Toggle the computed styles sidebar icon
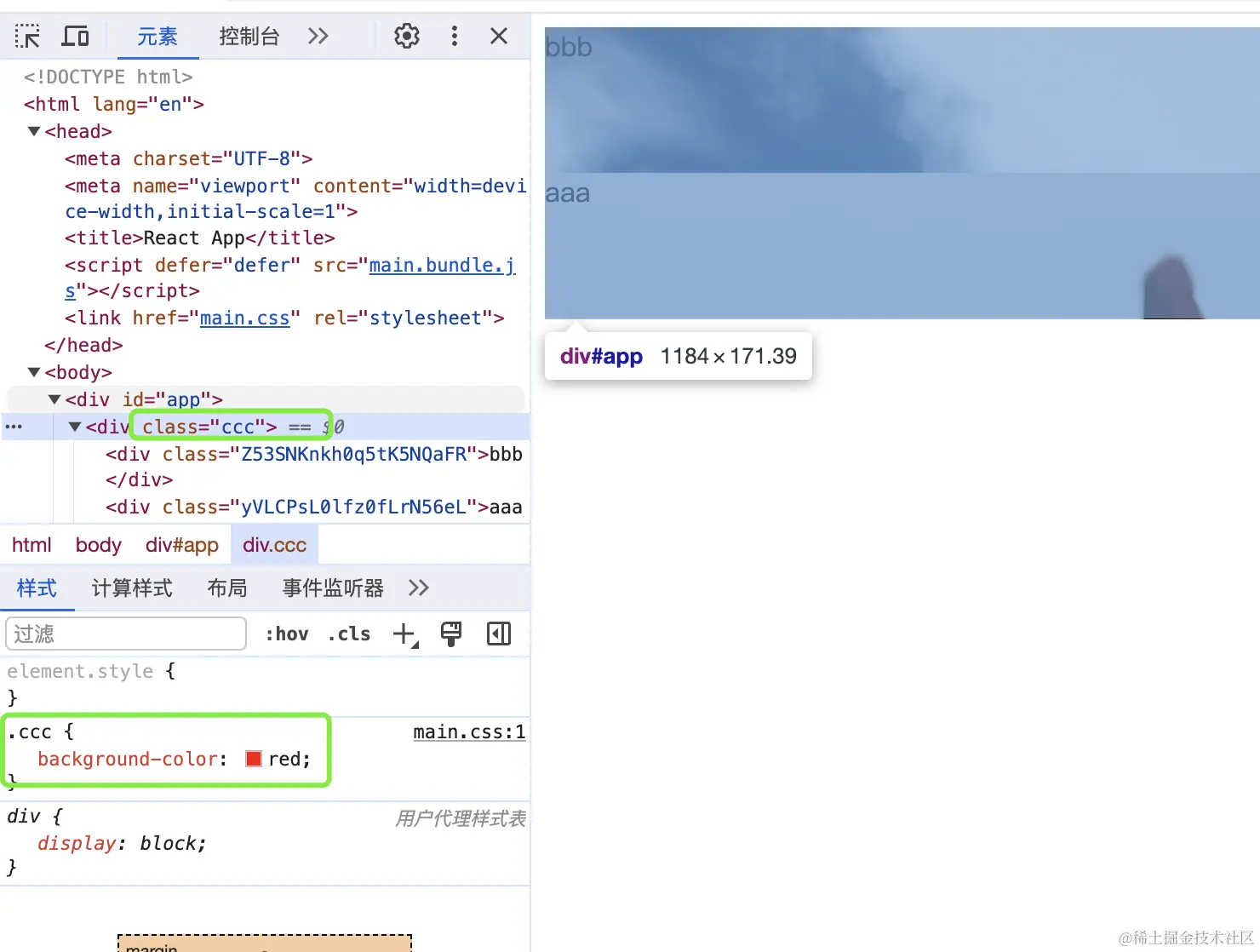The width and height of the screenshot is (1260, 952). coord(499,634)
